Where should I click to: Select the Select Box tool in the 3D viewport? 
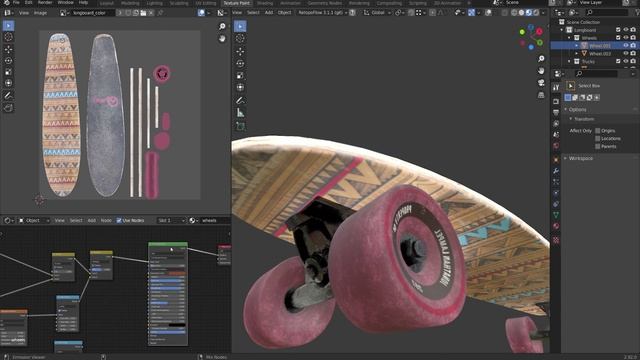pos(240,26)
